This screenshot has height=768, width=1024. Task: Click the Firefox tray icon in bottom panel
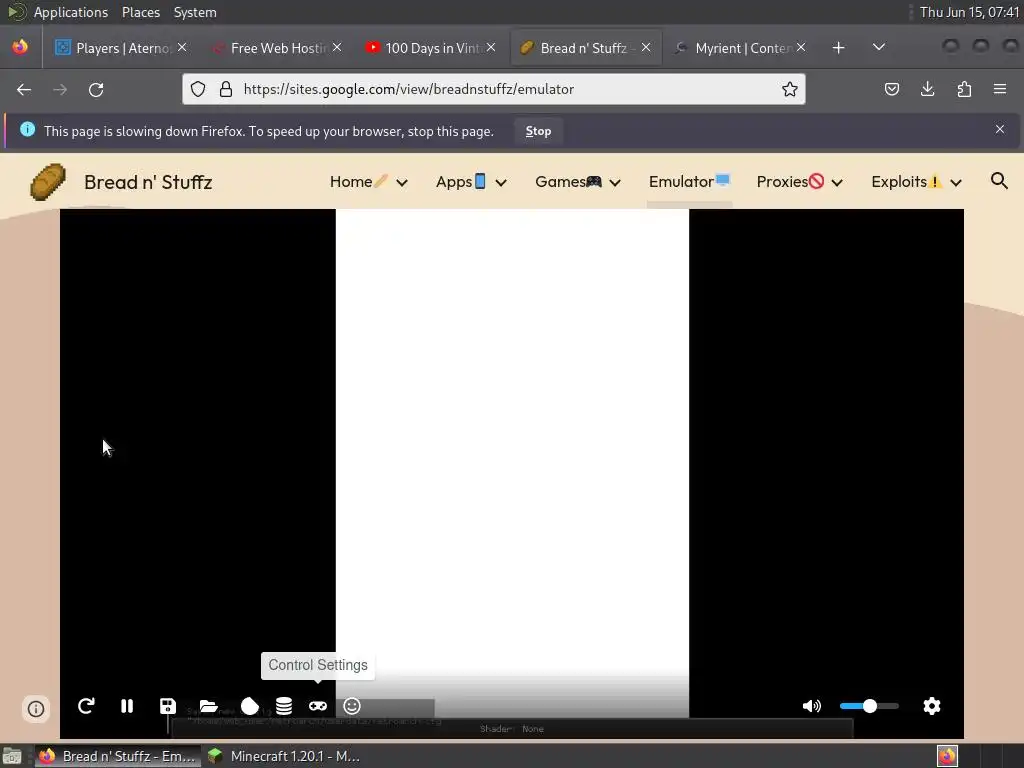coord(948,756)
